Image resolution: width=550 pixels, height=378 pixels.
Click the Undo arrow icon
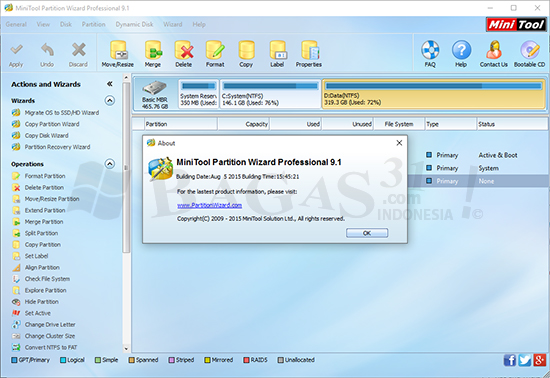click(x=47, y=50)
